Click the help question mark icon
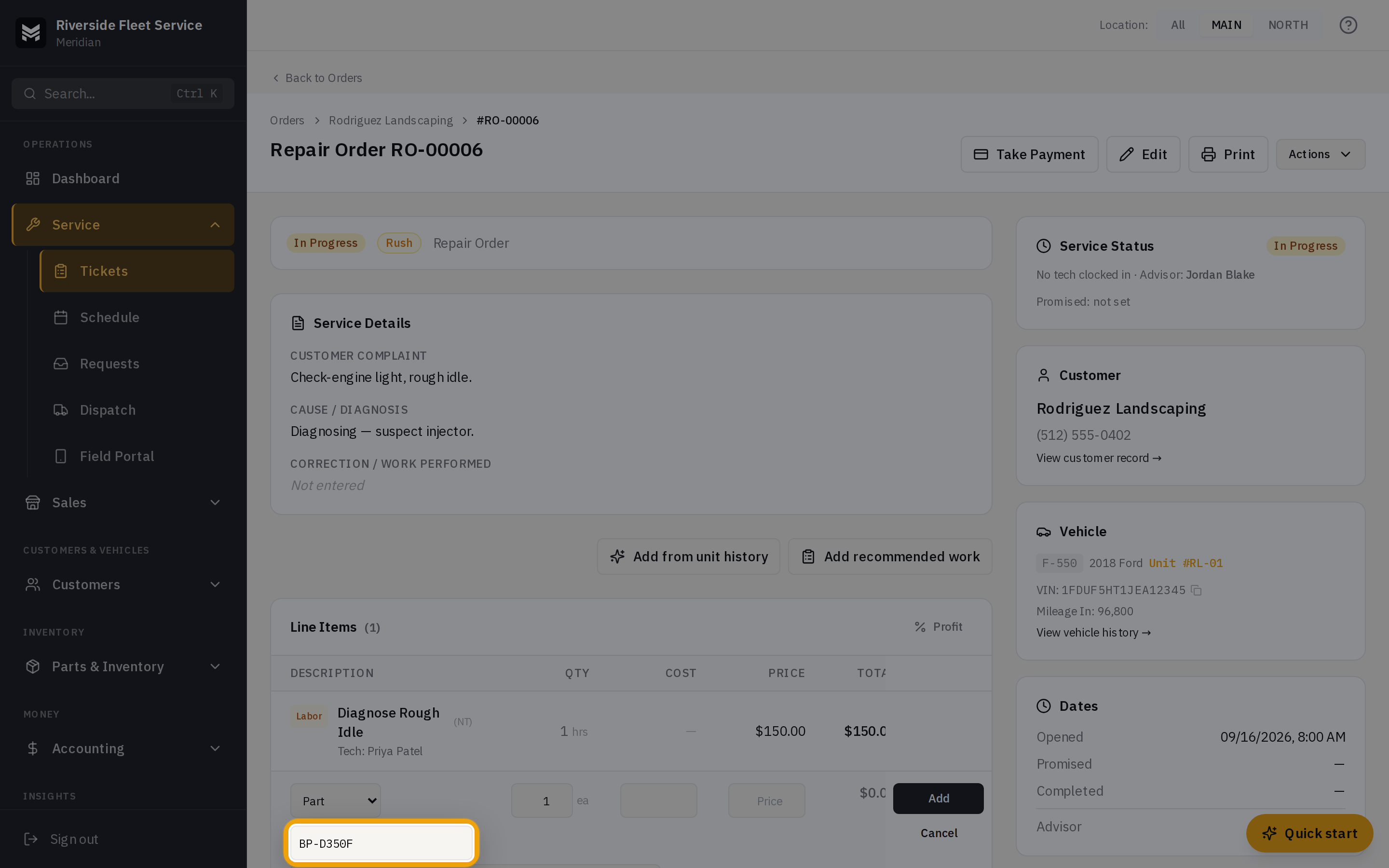Screen dimensions: 1389x868 click(x=1348, y=25)
